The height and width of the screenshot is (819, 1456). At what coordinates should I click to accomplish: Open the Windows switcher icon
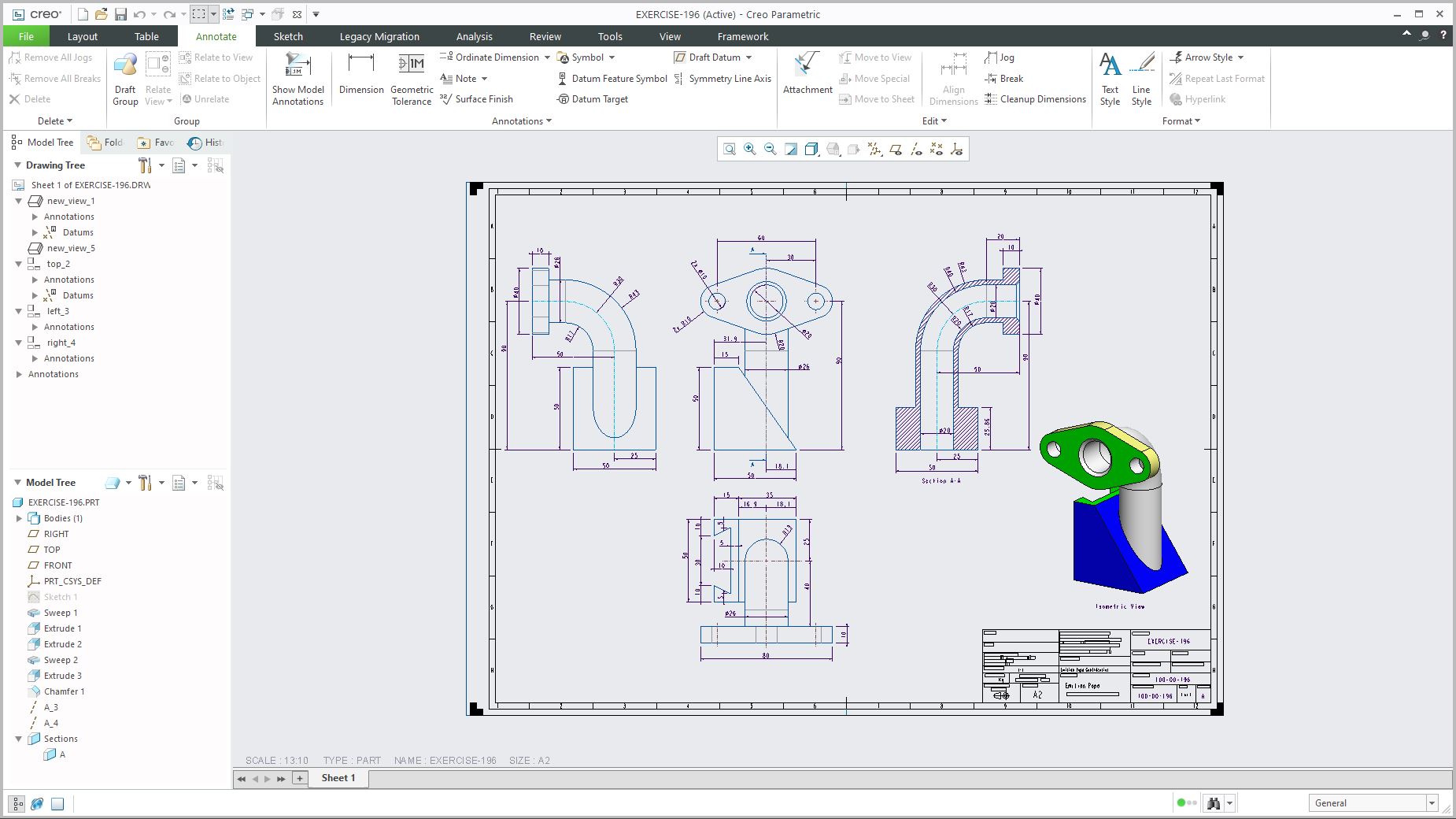click(247, 14)
